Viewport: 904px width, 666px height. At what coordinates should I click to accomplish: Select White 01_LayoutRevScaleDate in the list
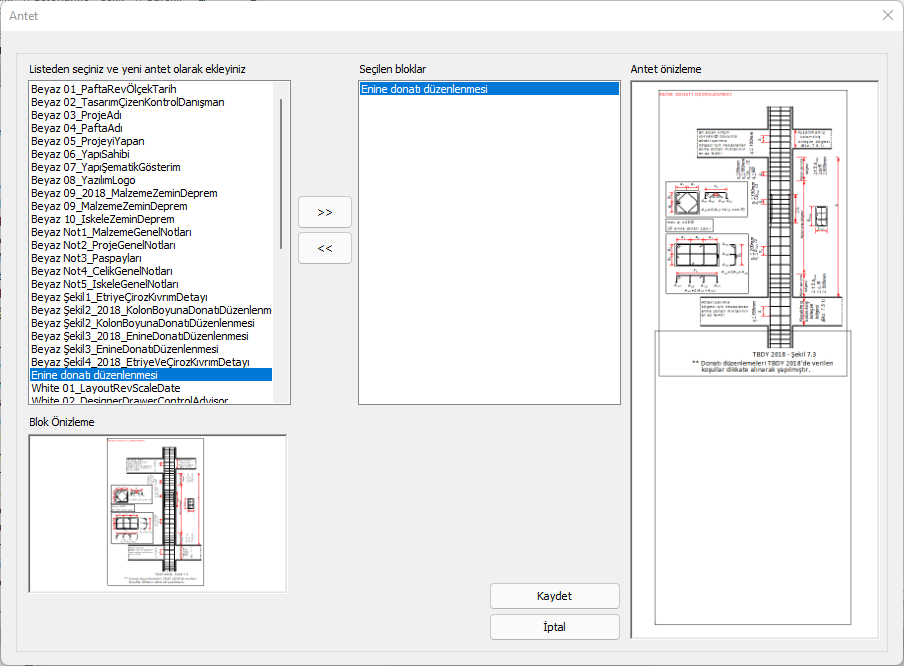(x=105, y=388)
